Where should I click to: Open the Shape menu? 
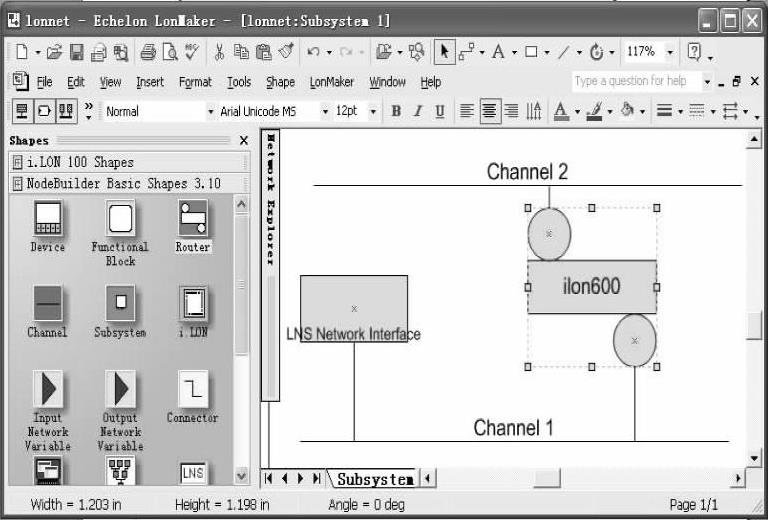click(x=280, y=82)
